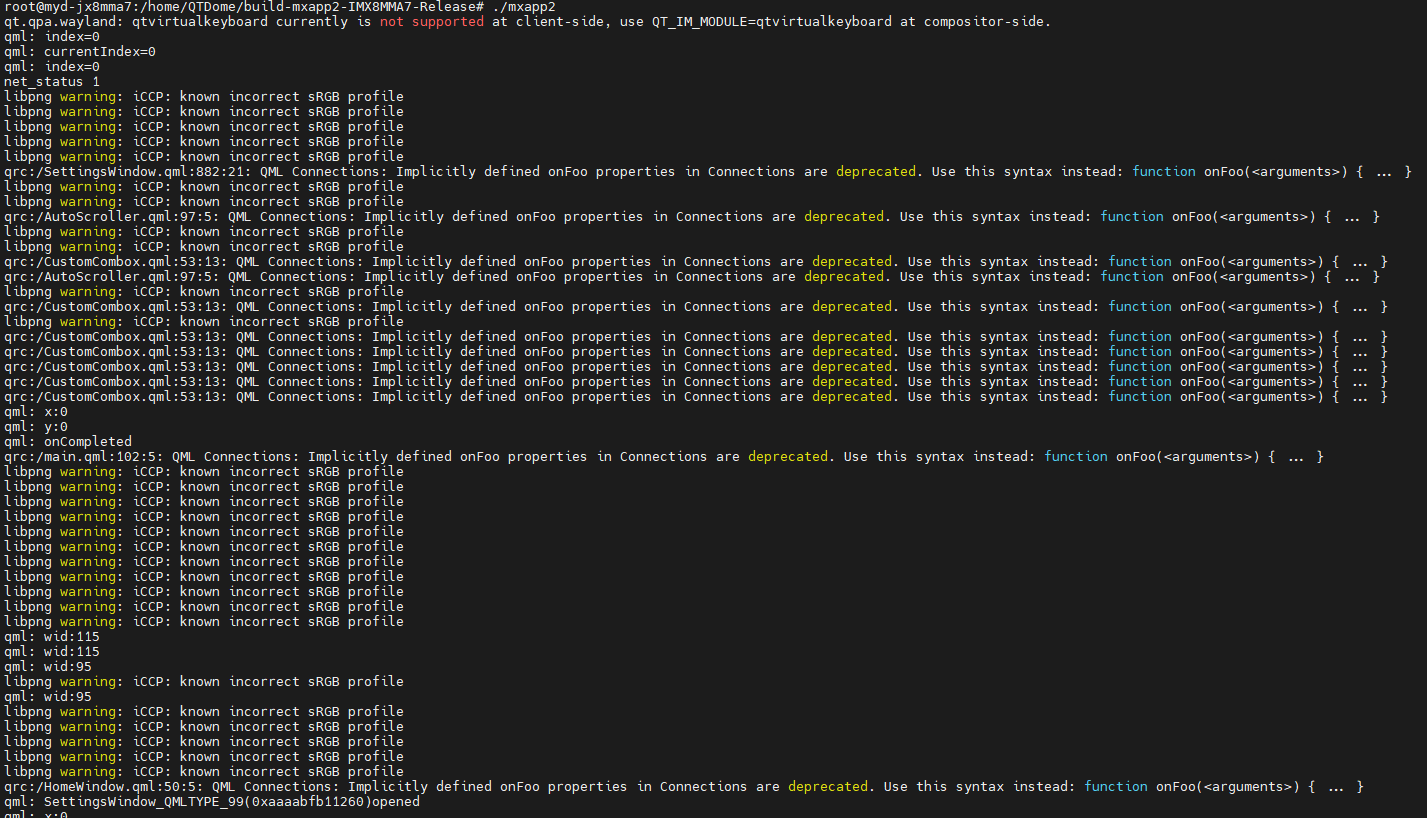Click the red 'not supported' text

tap(432, 21)
